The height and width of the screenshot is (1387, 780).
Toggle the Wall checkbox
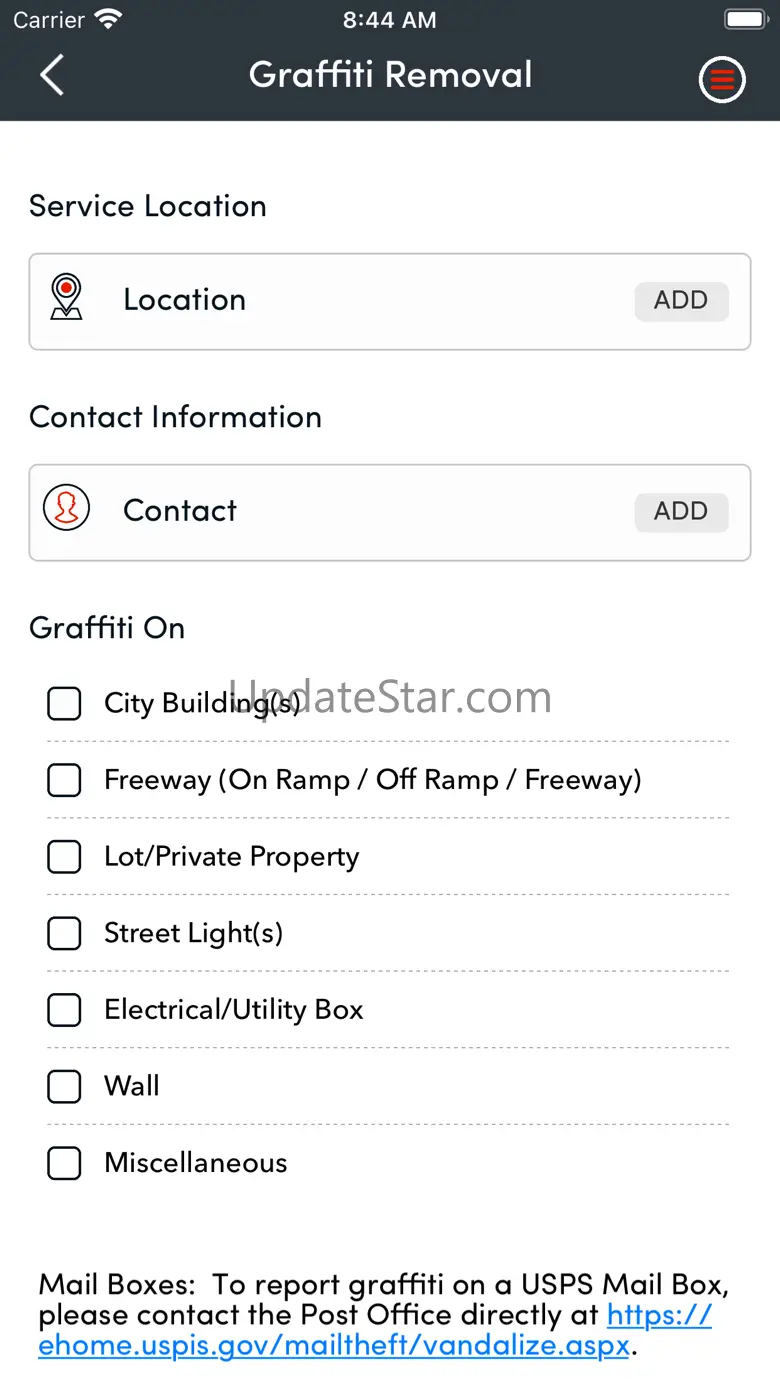pos(64,1086)
